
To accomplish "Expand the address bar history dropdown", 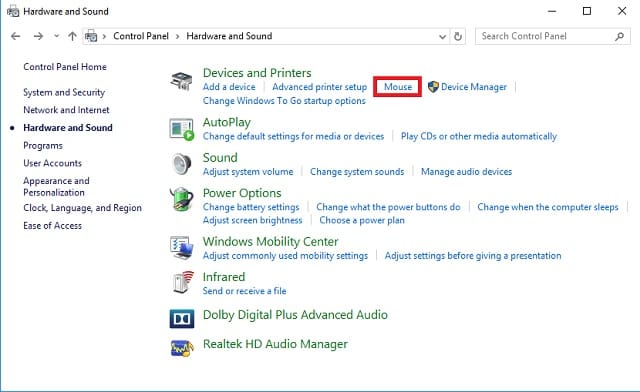I will [442, 37].
